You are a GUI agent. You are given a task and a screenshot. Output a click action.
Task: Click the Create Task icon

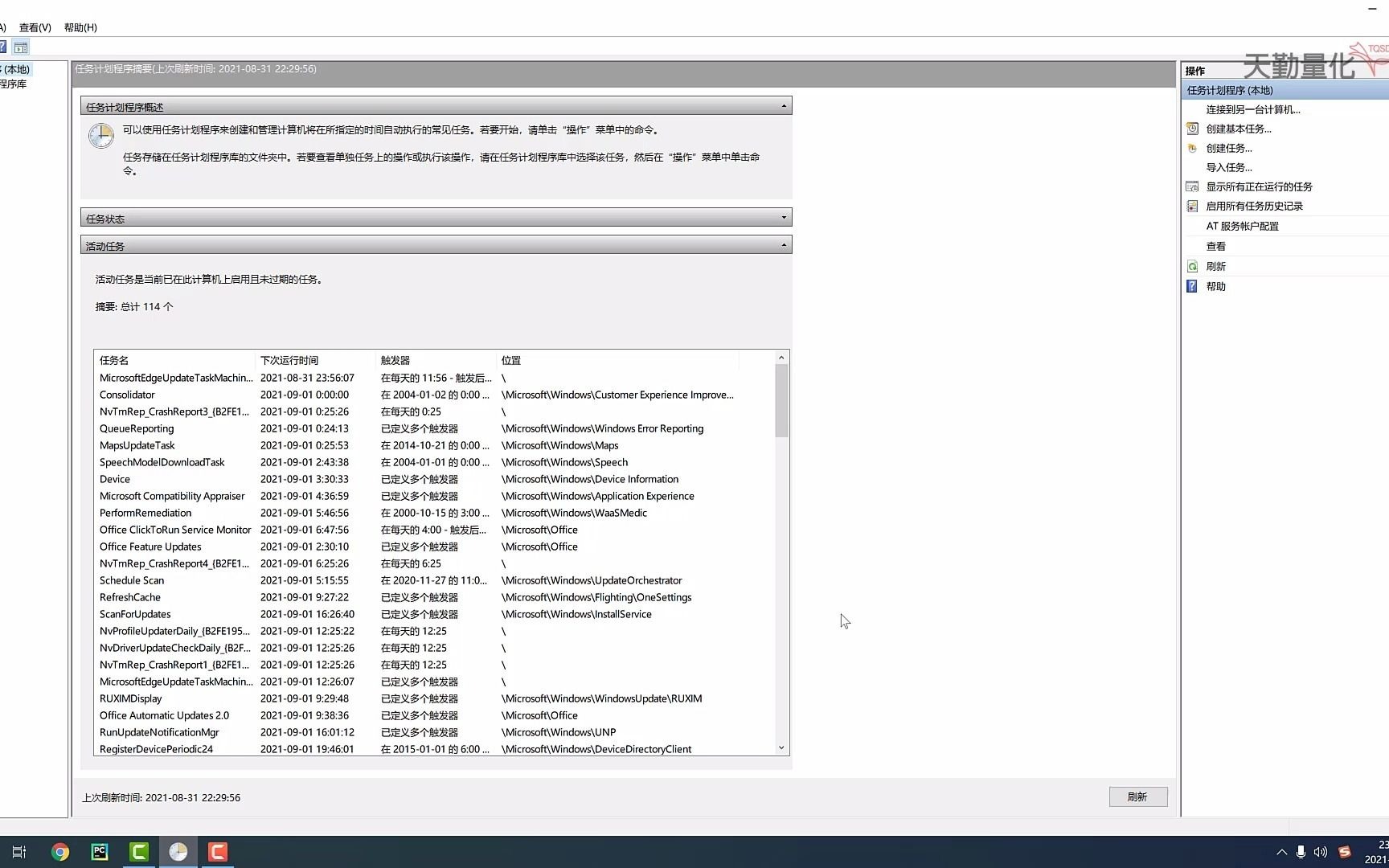click(1192, 148)
